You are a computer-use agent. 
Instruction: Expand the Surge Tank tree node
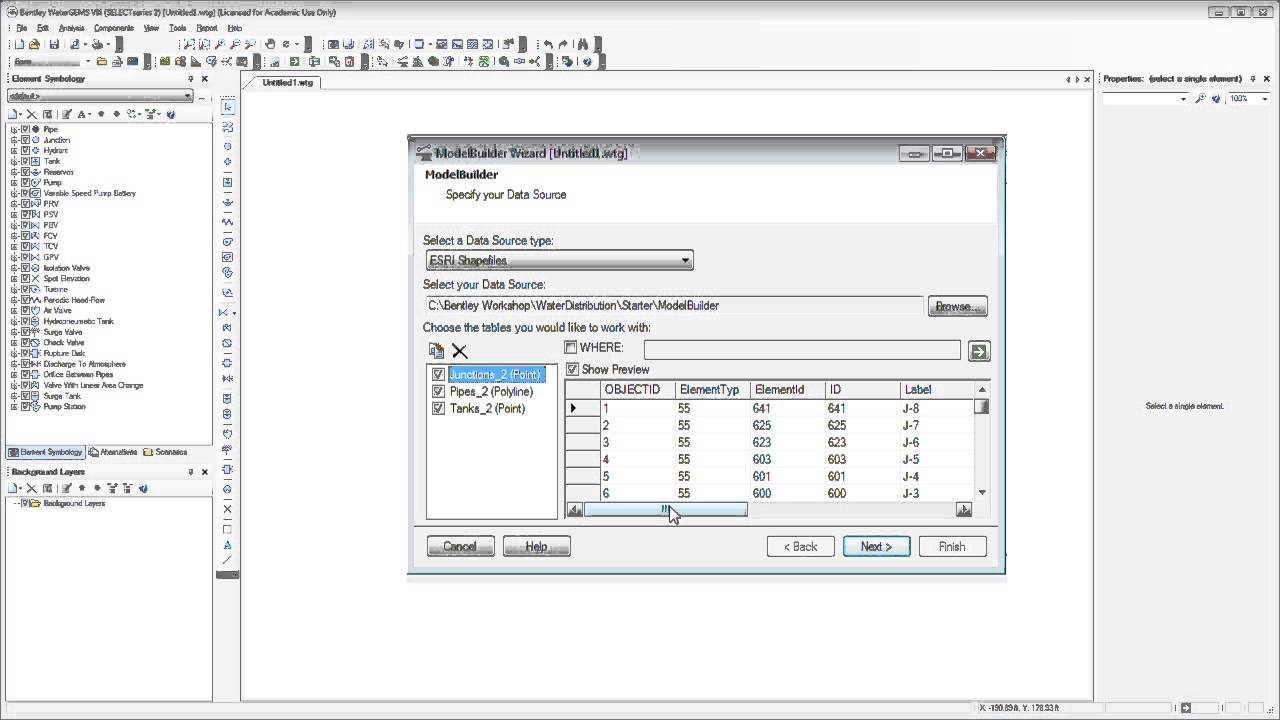point(14,396)
